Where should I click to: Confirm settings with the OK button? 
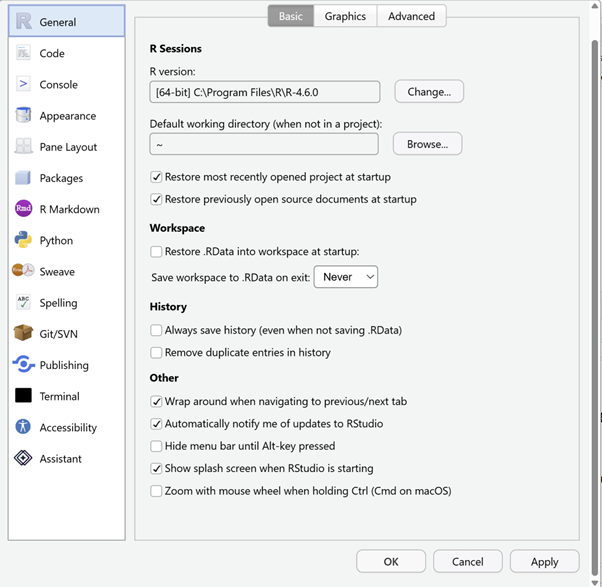tap(391, 562)
